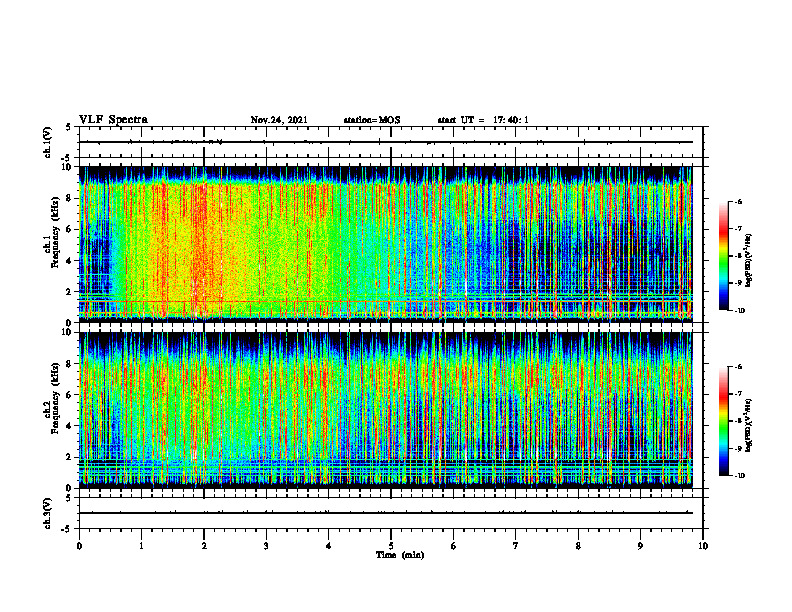Click the ch.1 spectrogram plot
Screen dimensions: 792x612
[386, 244]
